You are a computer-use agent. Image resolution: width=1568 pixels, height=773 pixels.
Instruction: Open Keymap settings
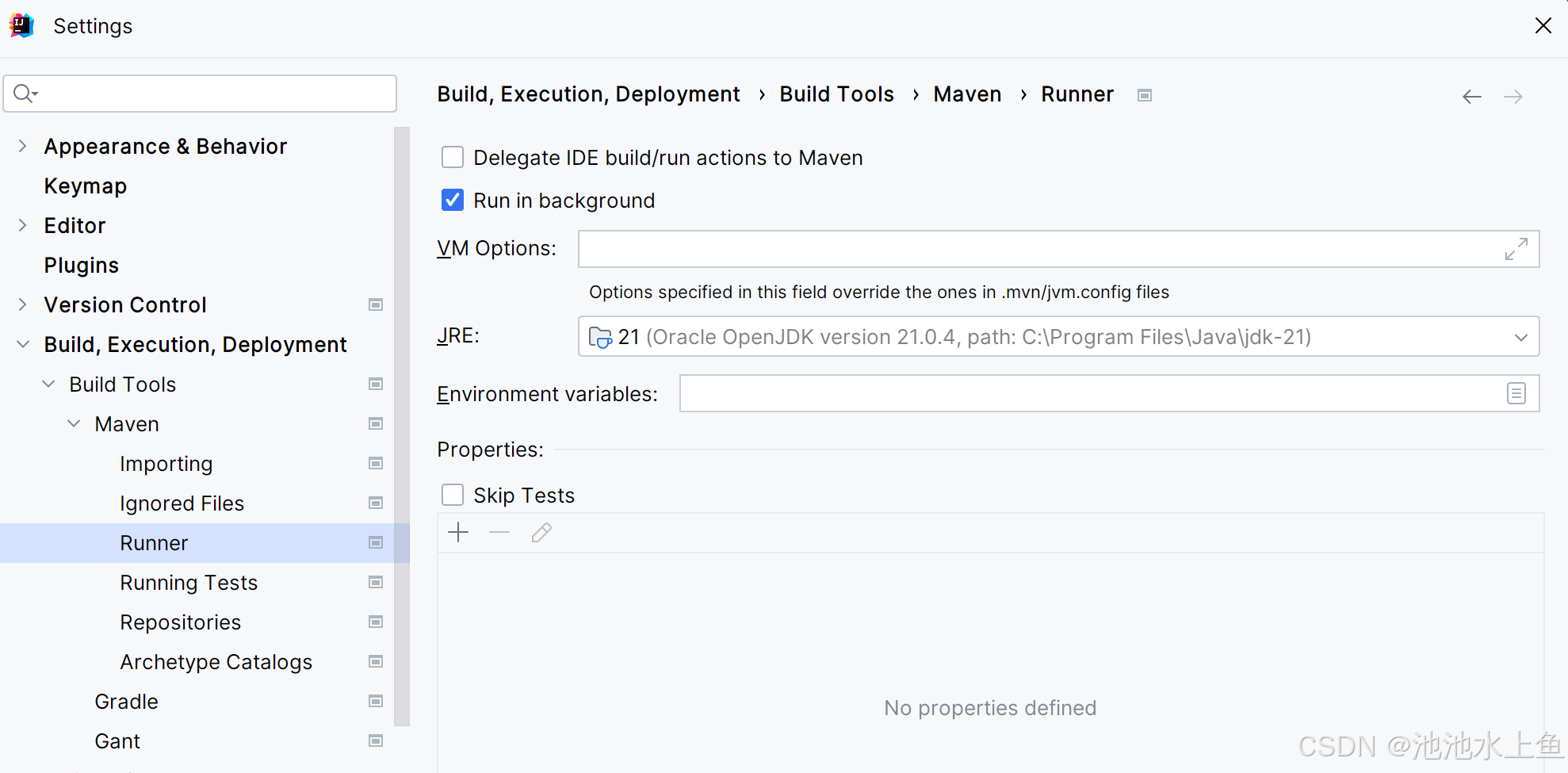(86, 186)
